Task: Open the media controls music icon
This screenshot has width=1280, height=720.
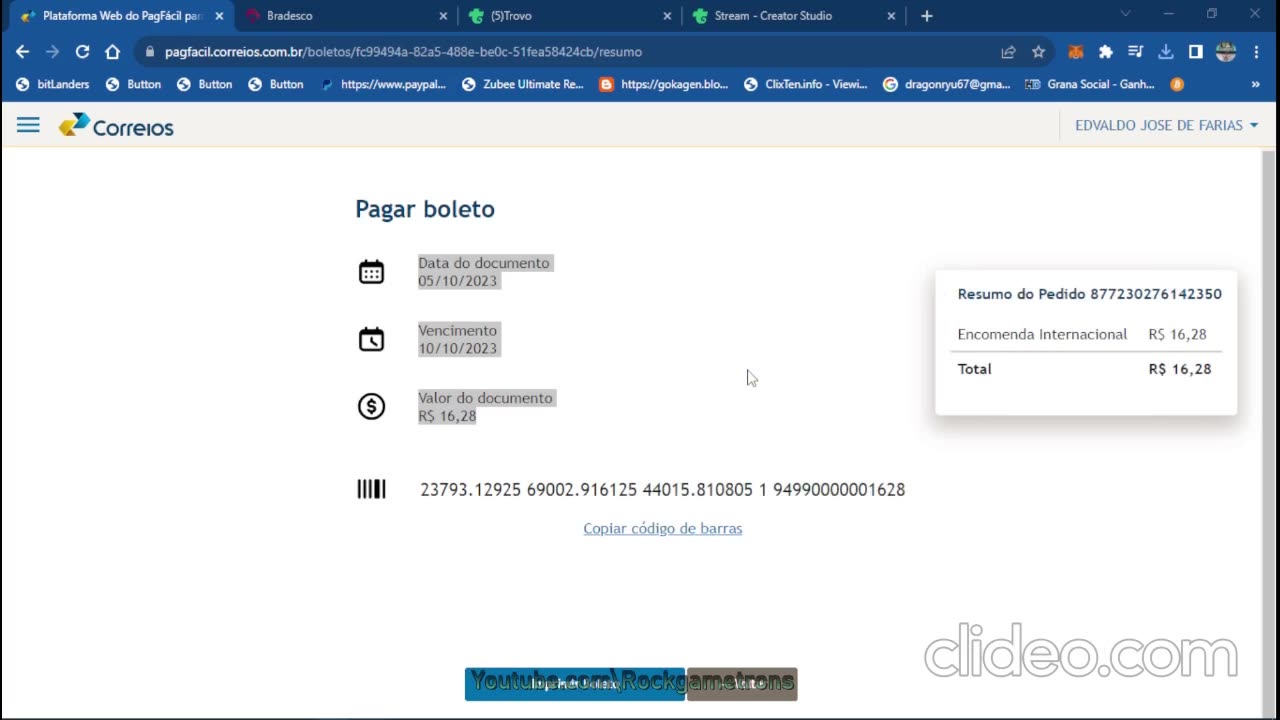Action: click(x=1136, y=52)
